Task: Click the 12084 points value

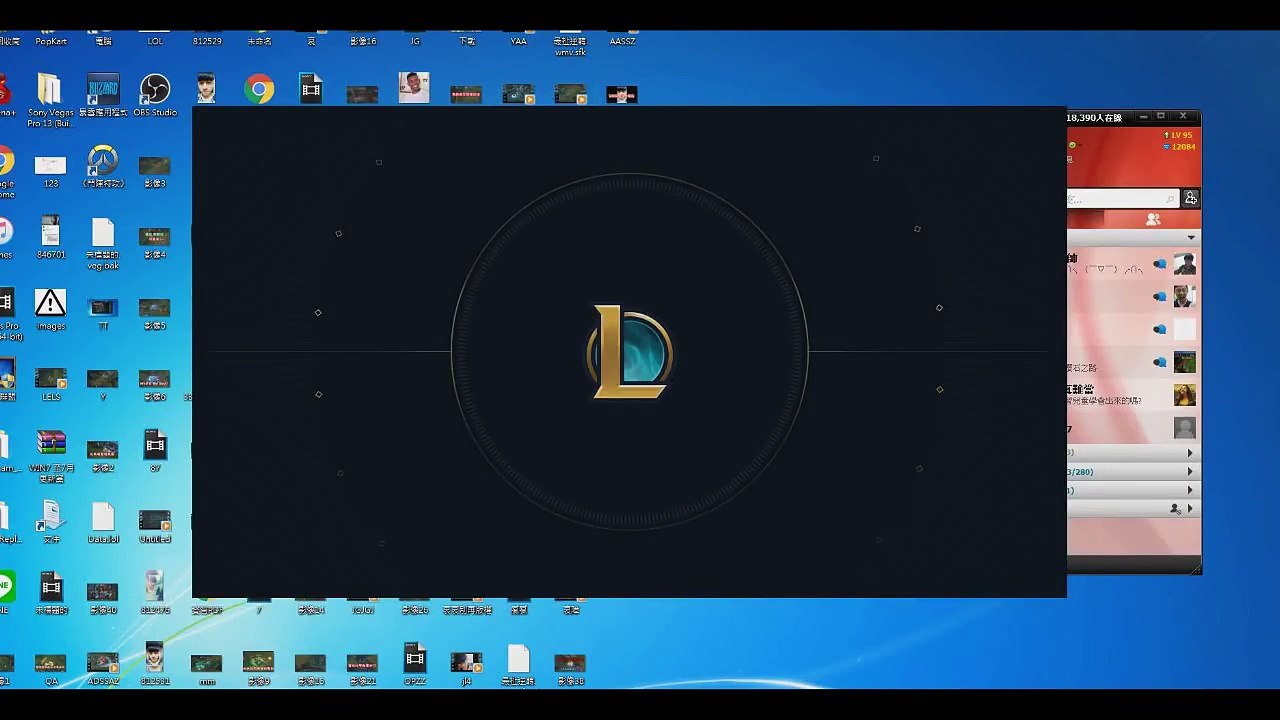Action: [1179, 147]
